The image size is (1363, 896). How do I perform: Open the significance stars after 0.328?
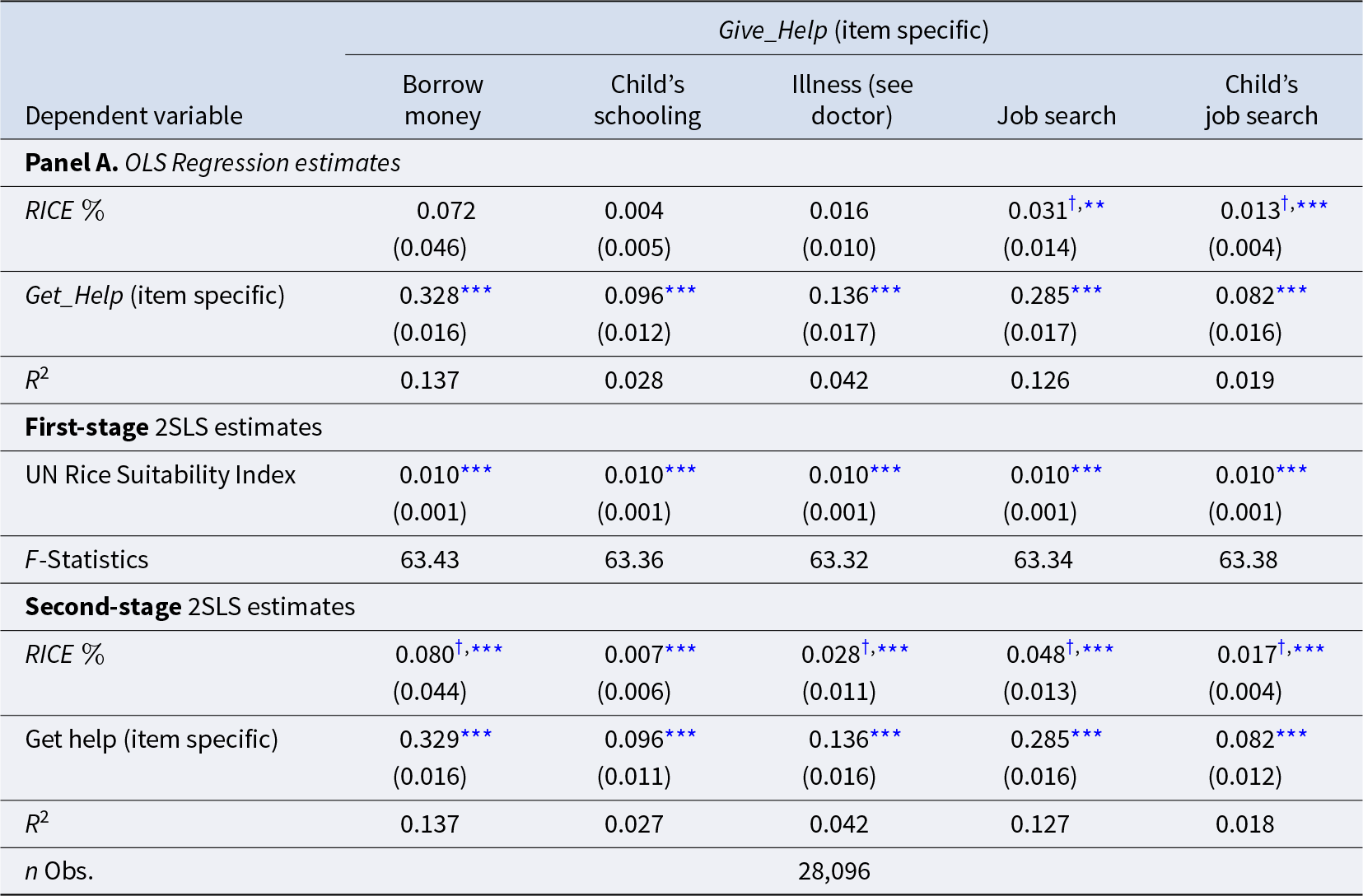pos(476,291)
